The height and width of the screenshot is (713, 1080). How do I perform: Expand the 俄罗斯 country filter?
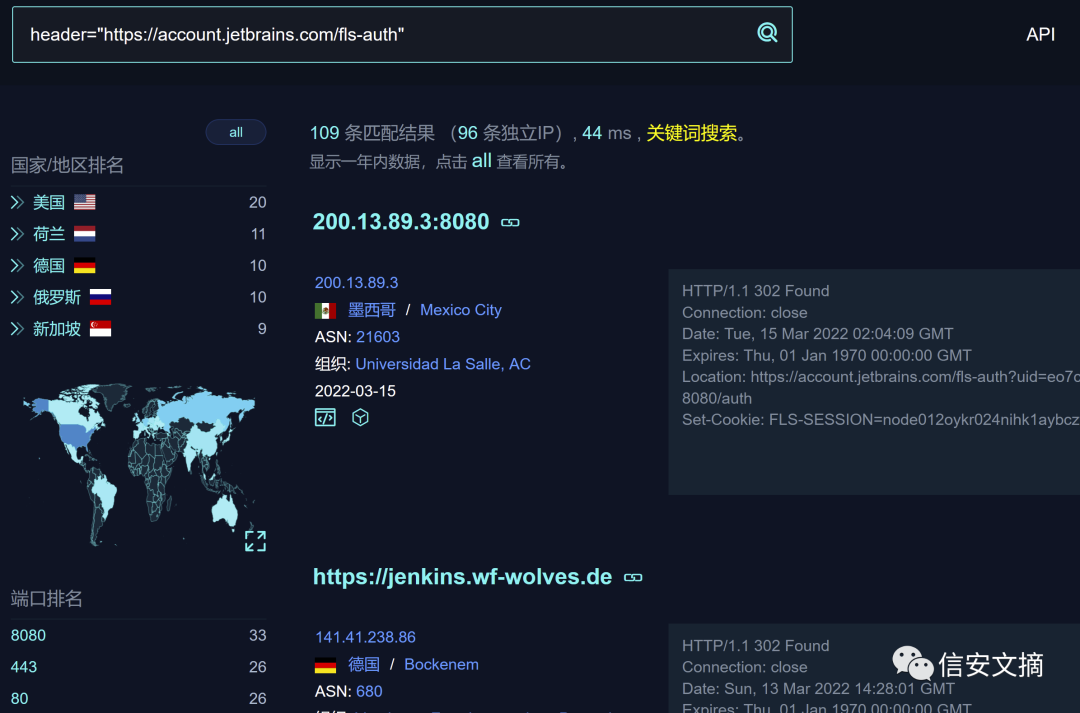pos(17,297)
